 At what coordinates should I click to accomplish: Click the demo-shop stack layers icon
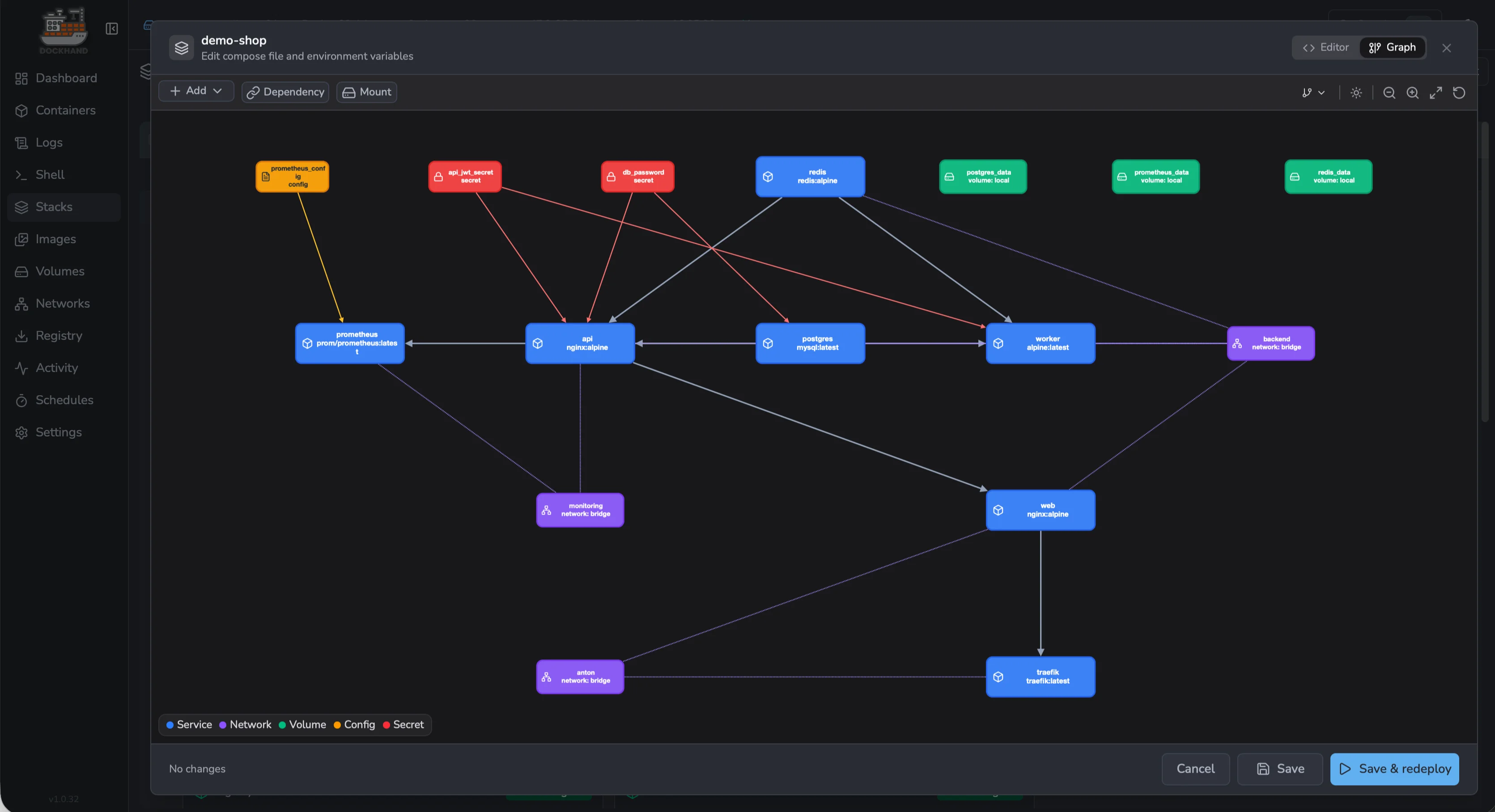182,47
